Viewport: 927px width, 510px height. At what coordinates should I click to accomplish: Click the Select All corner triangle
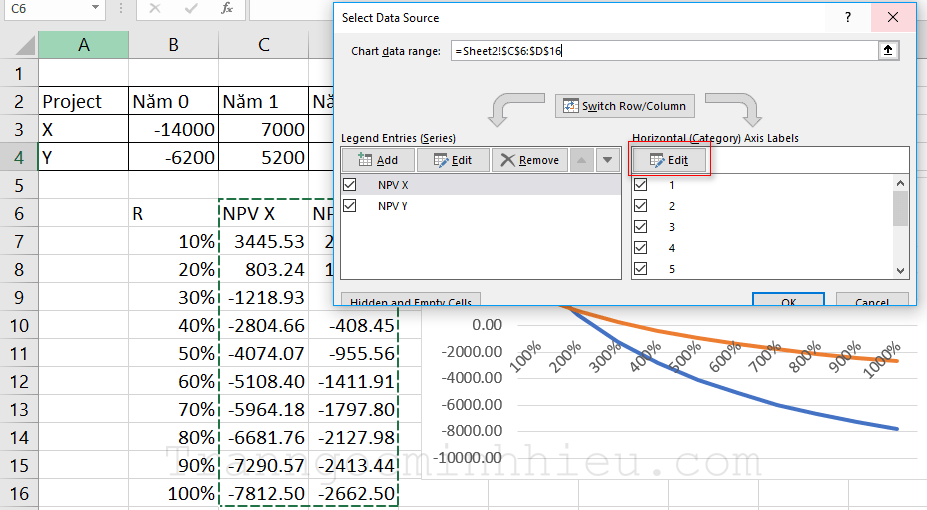tap(19, 45)
